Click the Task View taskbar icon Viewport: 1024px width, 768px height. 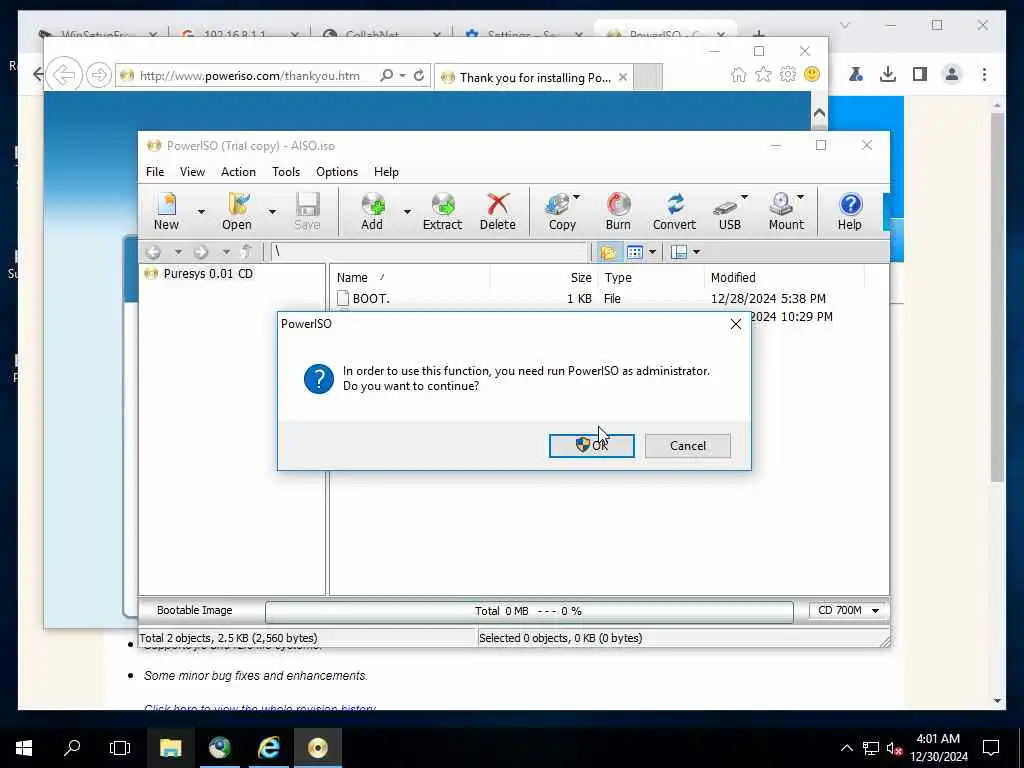click(120, 748)
